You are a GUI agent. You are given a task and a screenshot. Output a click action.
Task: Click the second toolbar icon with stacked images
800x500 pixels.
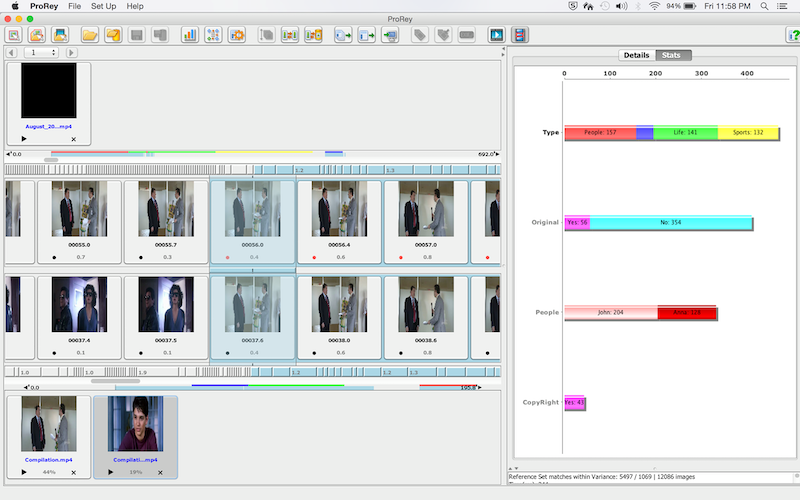37,35
